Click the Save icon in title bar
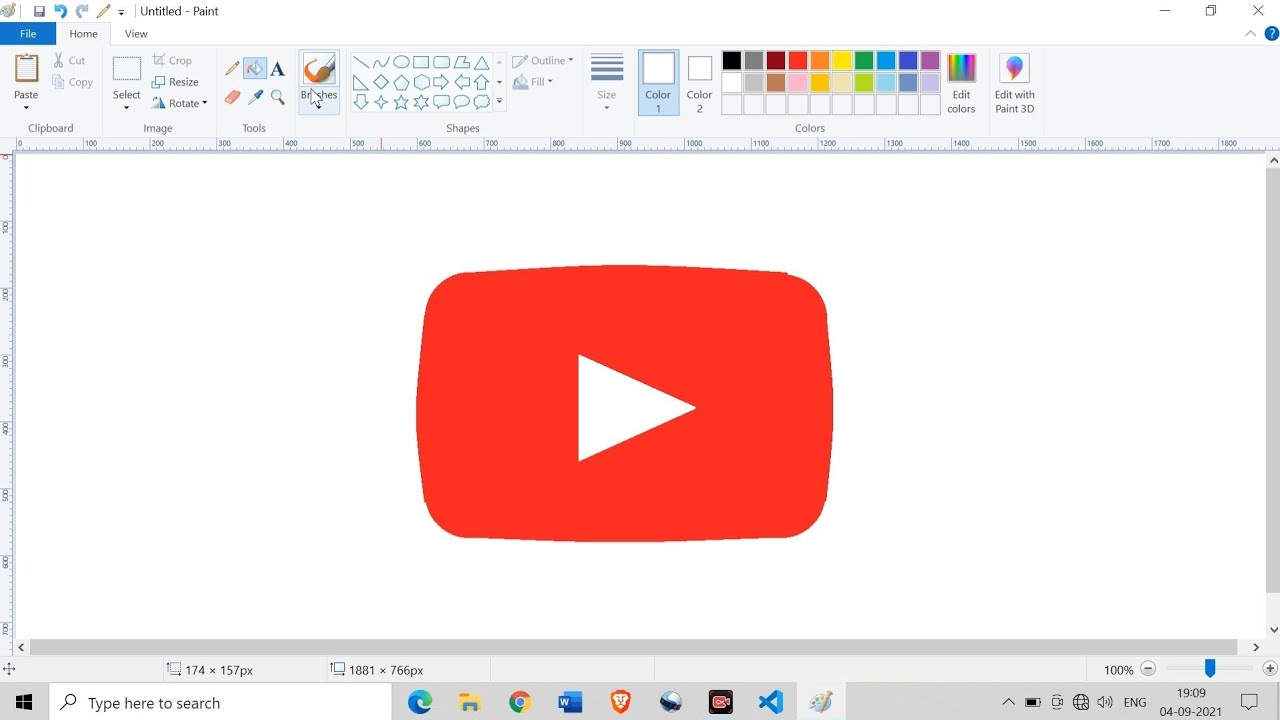 point(39,11)
